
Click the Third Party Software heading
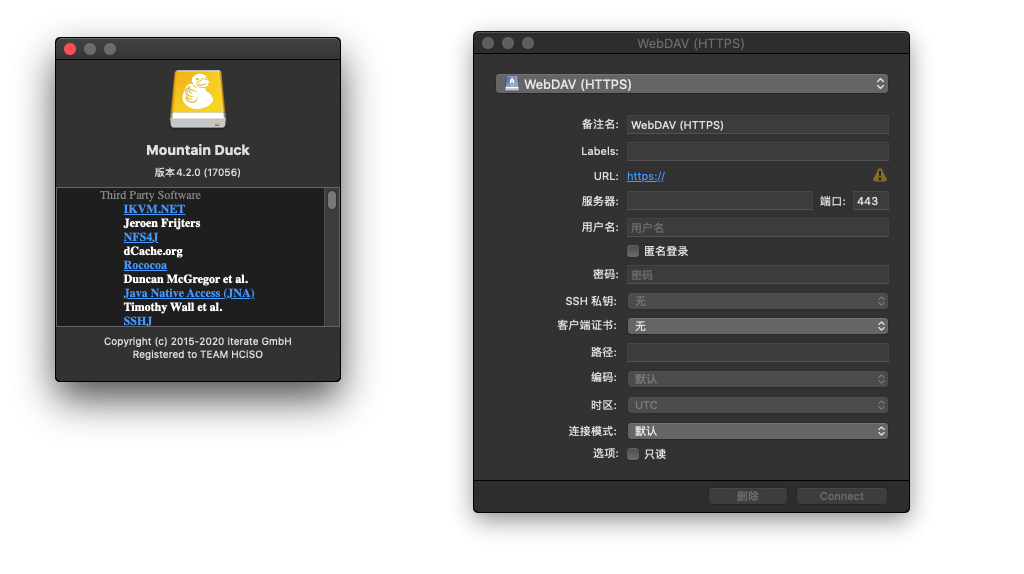(150, 195)
